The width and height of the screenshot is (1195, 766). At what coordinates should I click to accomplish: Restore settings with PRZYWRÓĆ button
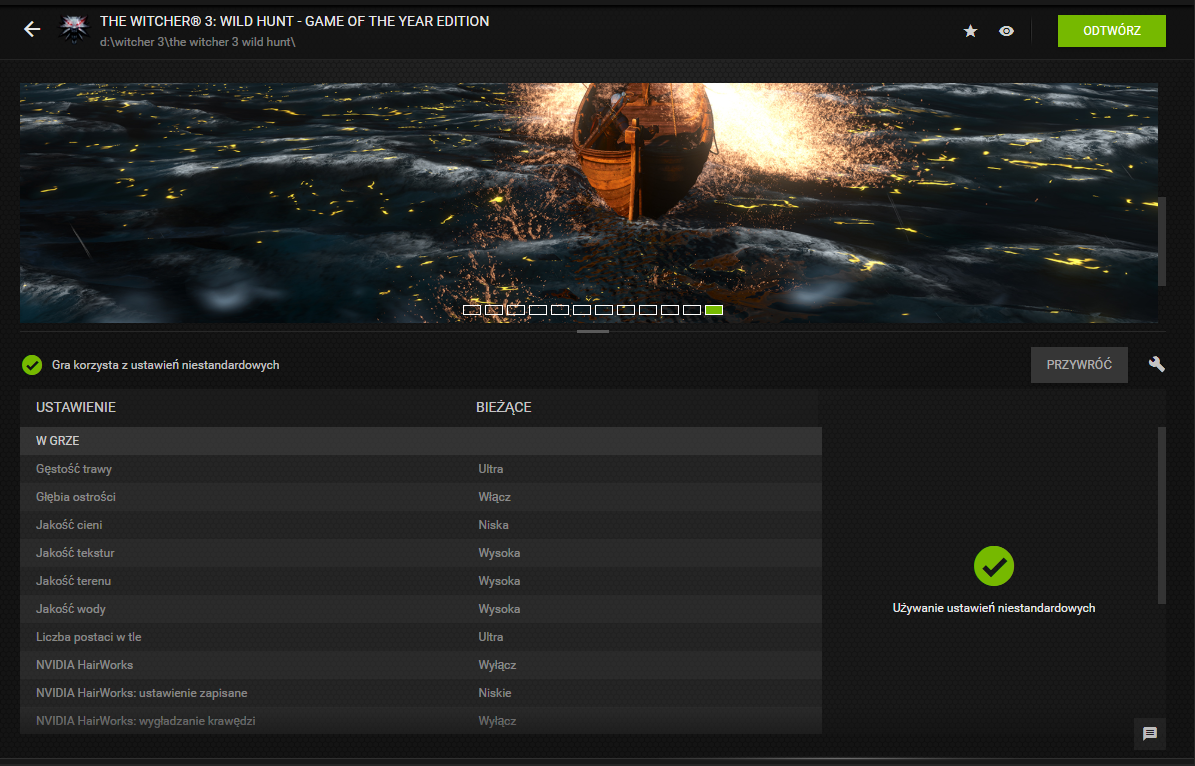(x=1078, y=365)
